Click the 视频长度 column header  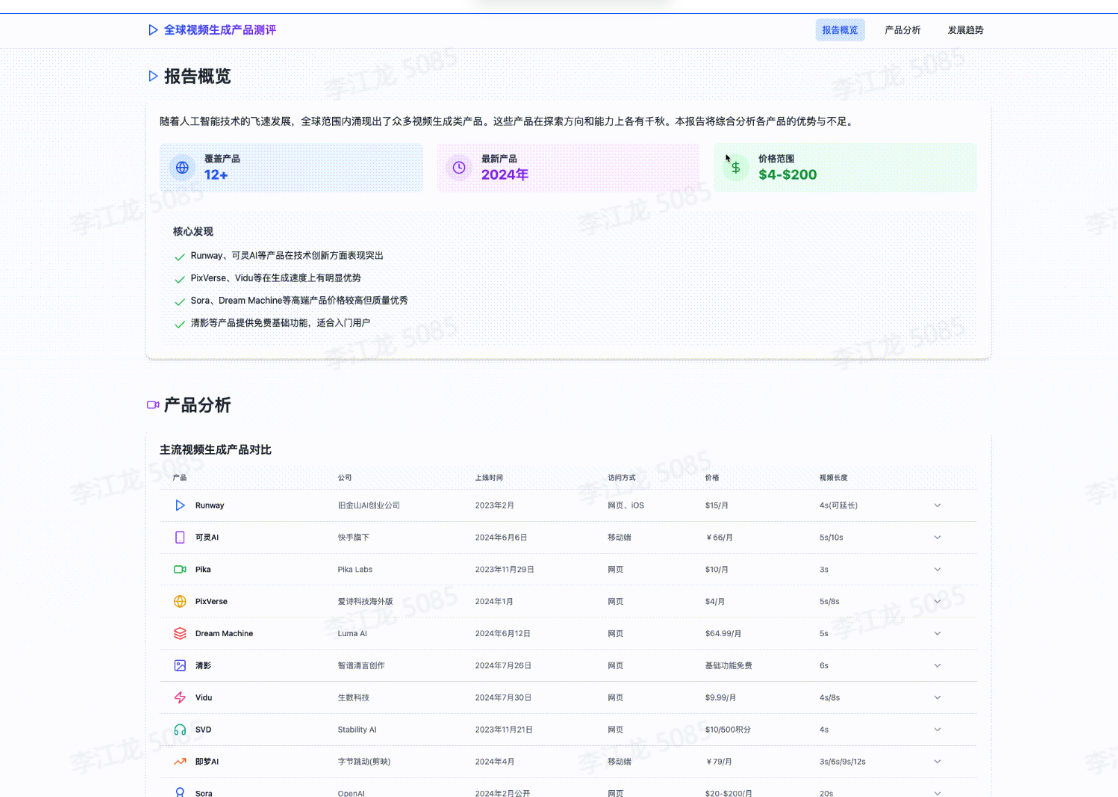point(834,478)
